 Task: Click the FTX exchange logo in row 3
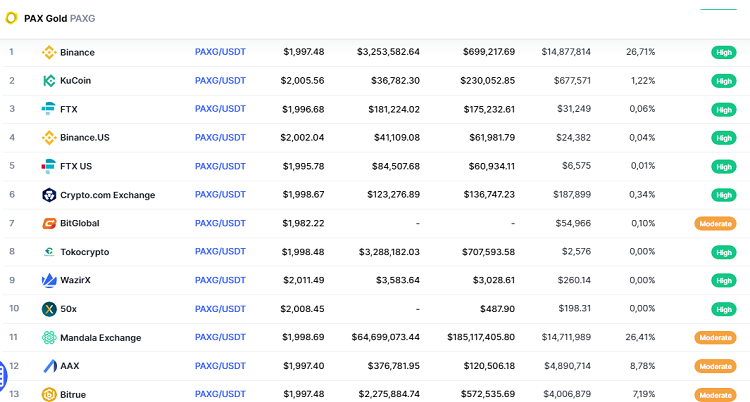(x=49, y=109)
